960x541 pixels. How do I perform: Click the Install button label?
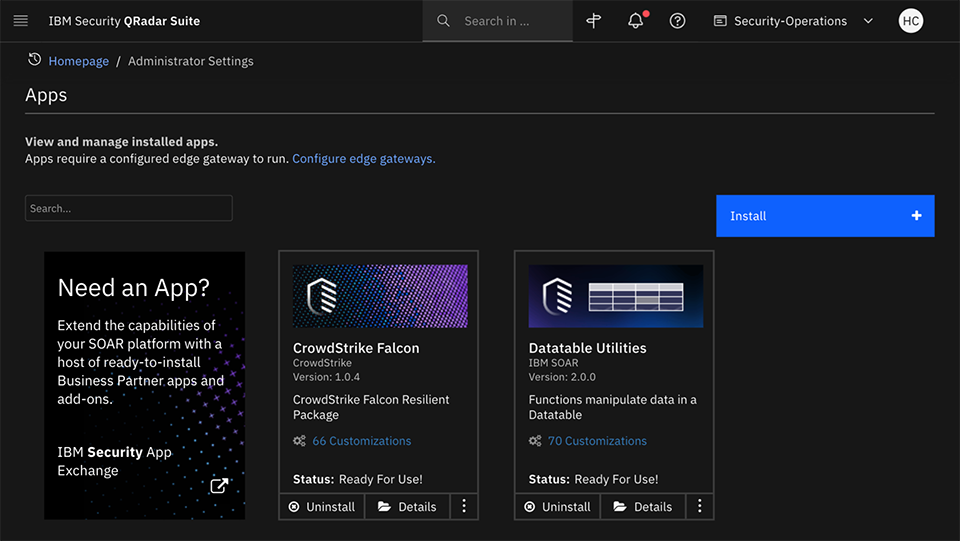coord(748,216)
